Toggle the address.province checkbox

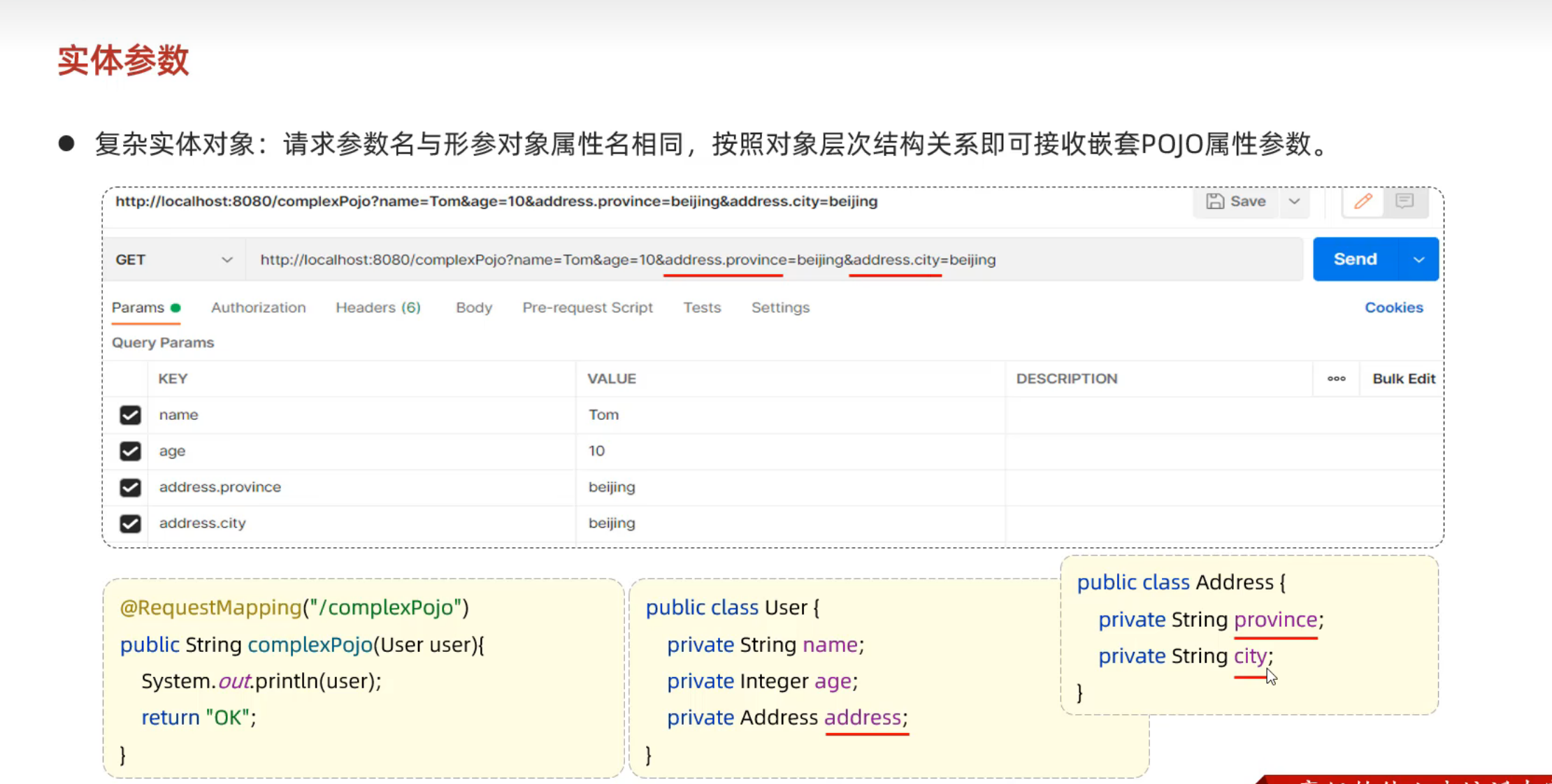[130, 488]
